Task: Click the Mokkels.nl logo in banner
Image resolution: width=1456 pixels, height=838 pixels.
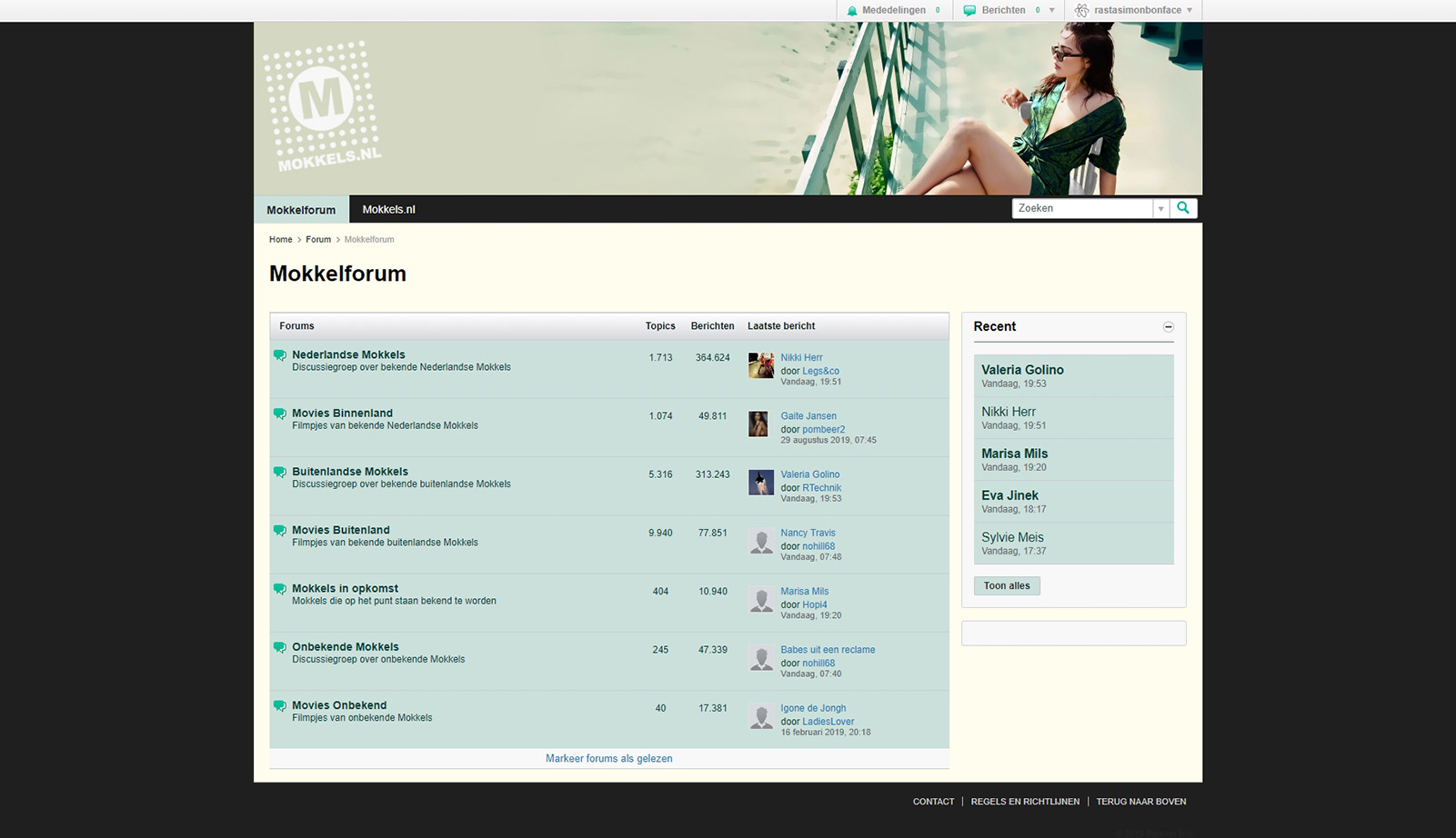Action: pyautogui.click(x=321, y=106)
